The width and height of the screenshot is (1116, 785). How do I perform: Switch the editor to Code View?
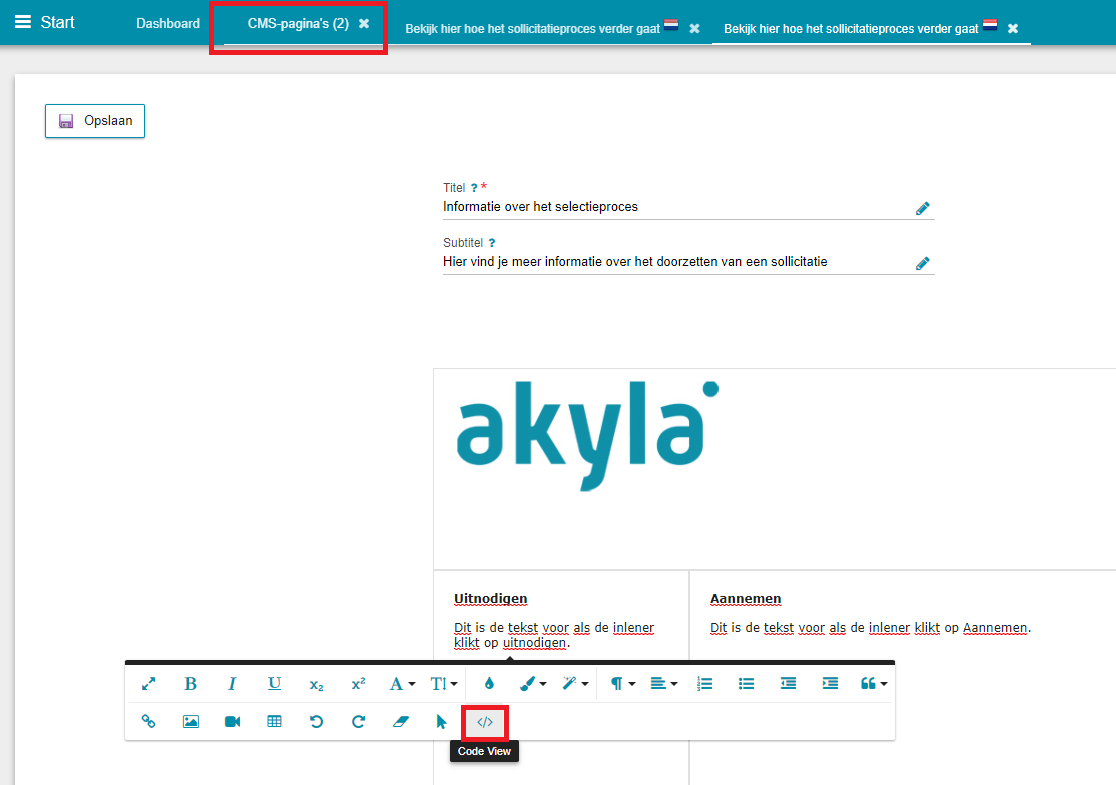pos(485,722)
